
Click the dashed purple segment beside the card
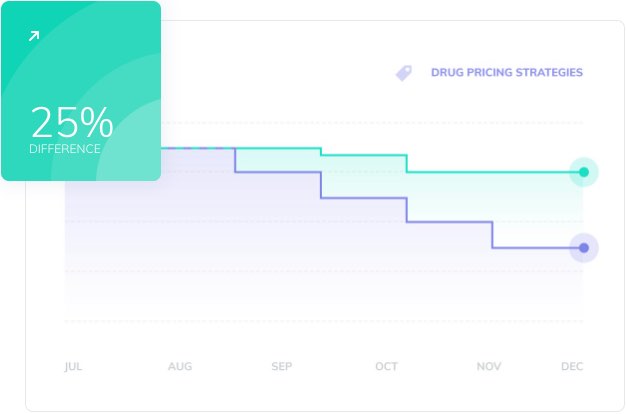[198, 148]
